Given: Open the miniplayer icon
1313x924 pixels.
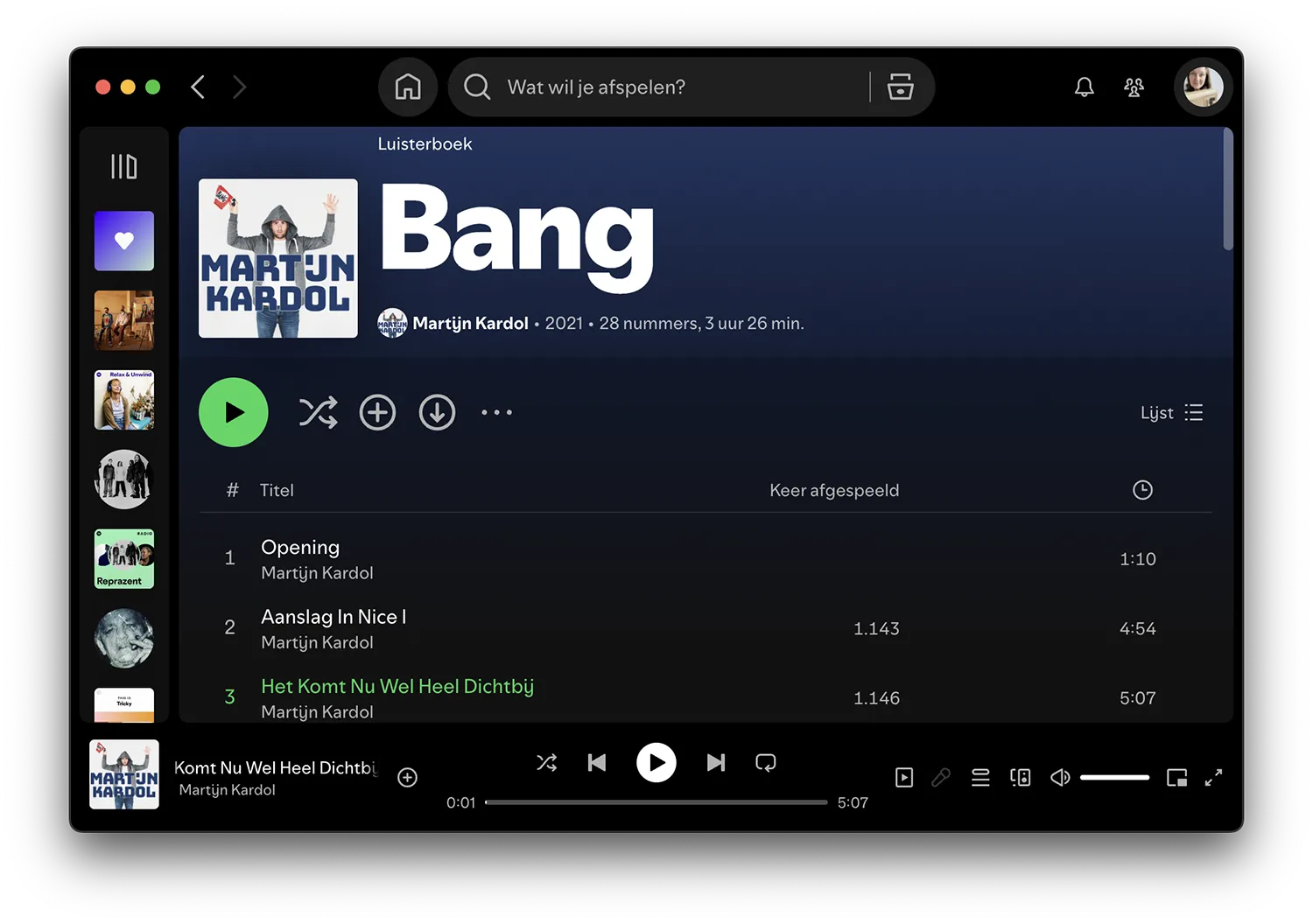Looking at the screenshot, I should pos(1177,777).
